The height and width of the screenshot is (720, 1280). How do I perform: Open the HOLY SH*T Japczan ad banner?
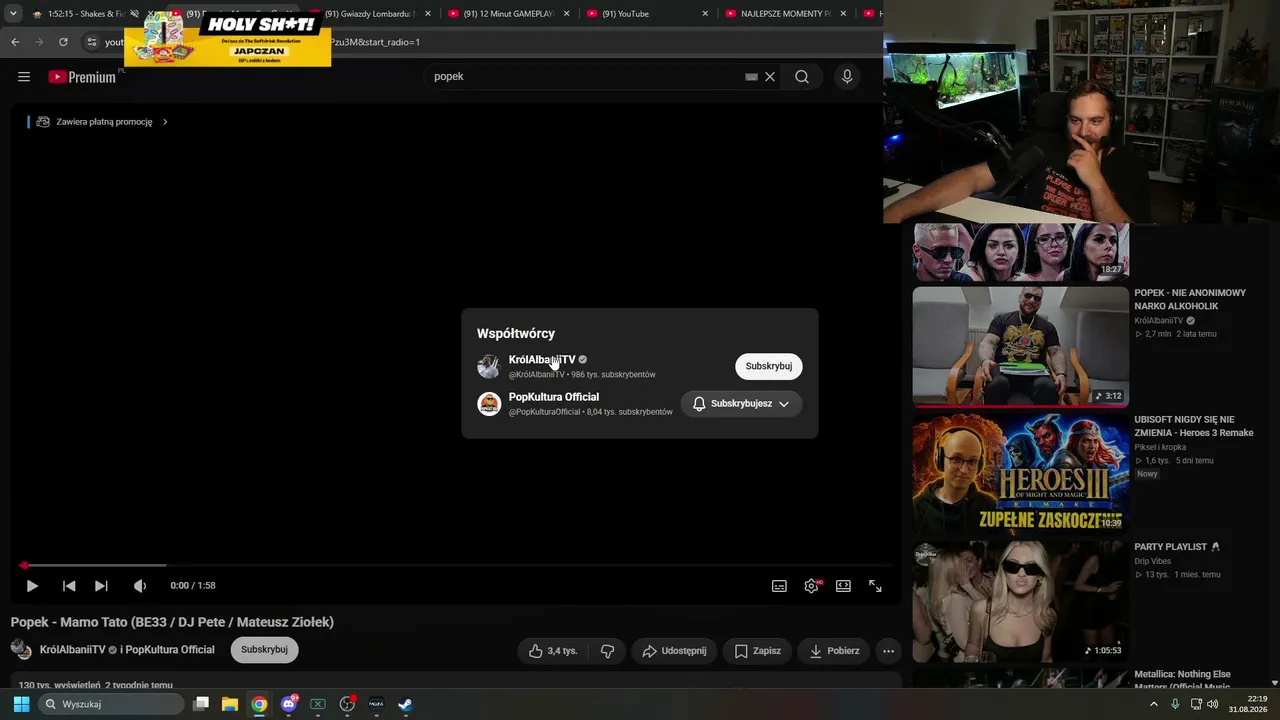pos(228,40)
